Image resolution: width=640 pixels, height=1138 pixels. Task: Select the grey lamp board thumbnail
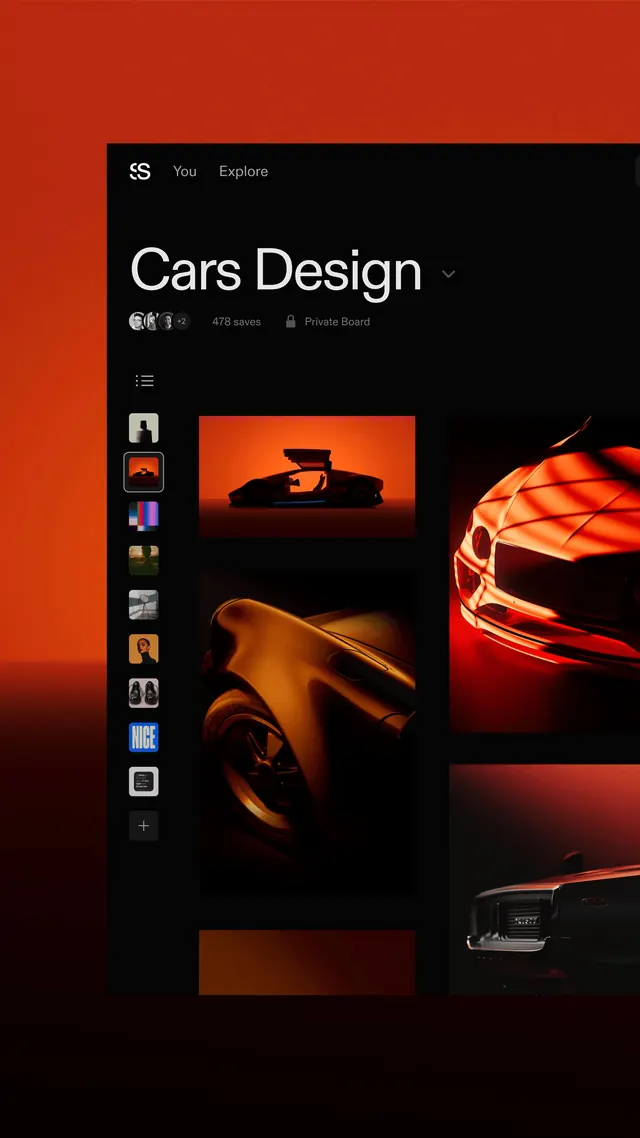(x=144, y=605)
